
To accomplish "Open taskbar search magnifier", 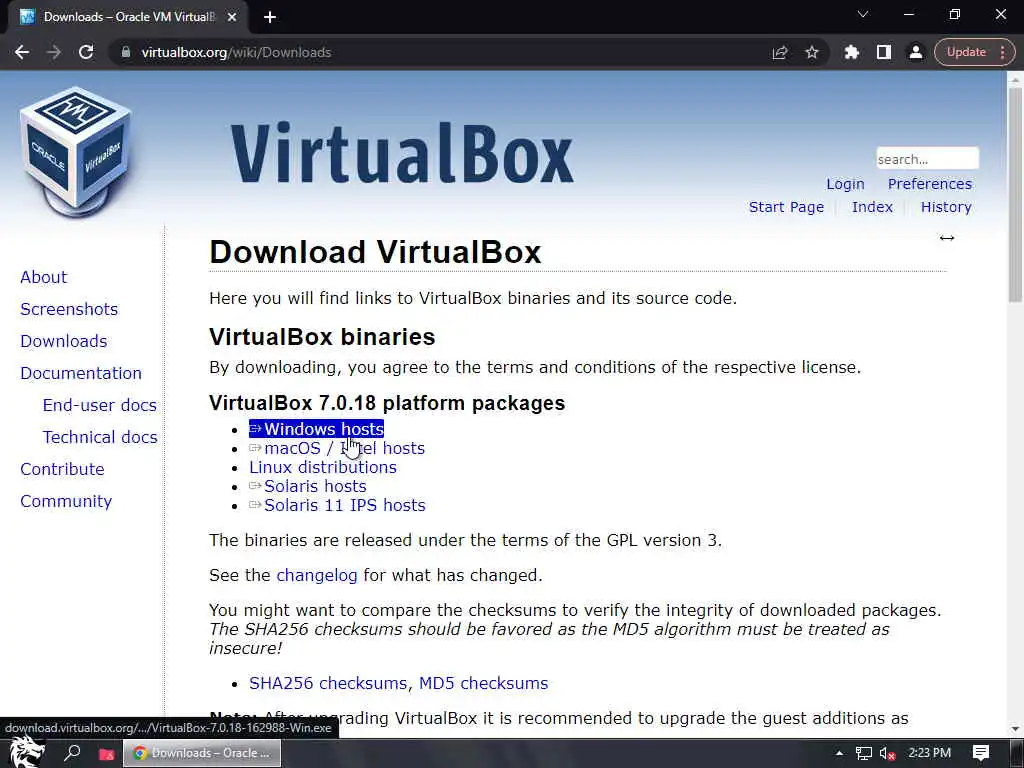I will (x=72, y=753).
